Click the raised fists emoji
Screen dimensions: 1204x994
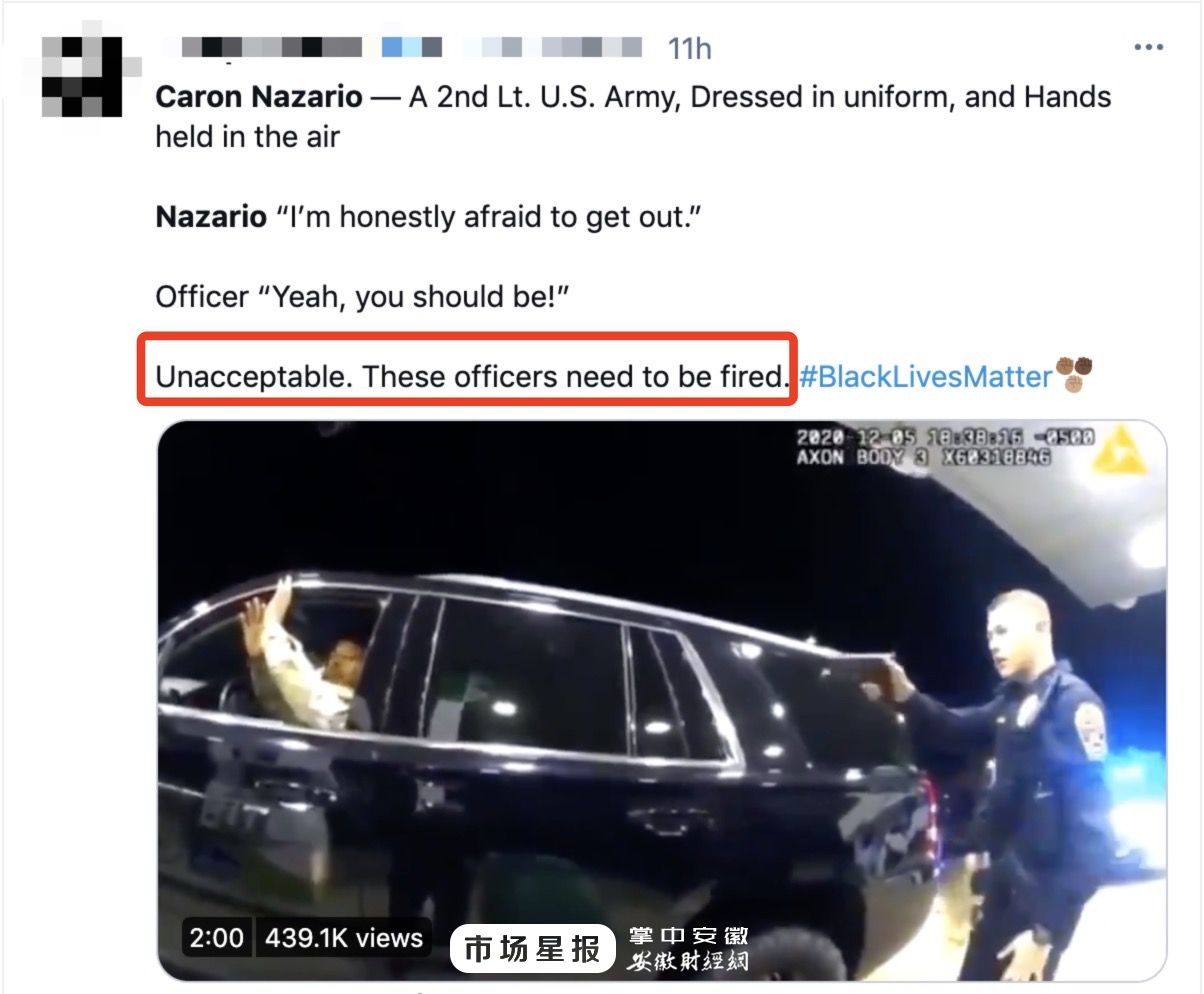click(1075, 375)
